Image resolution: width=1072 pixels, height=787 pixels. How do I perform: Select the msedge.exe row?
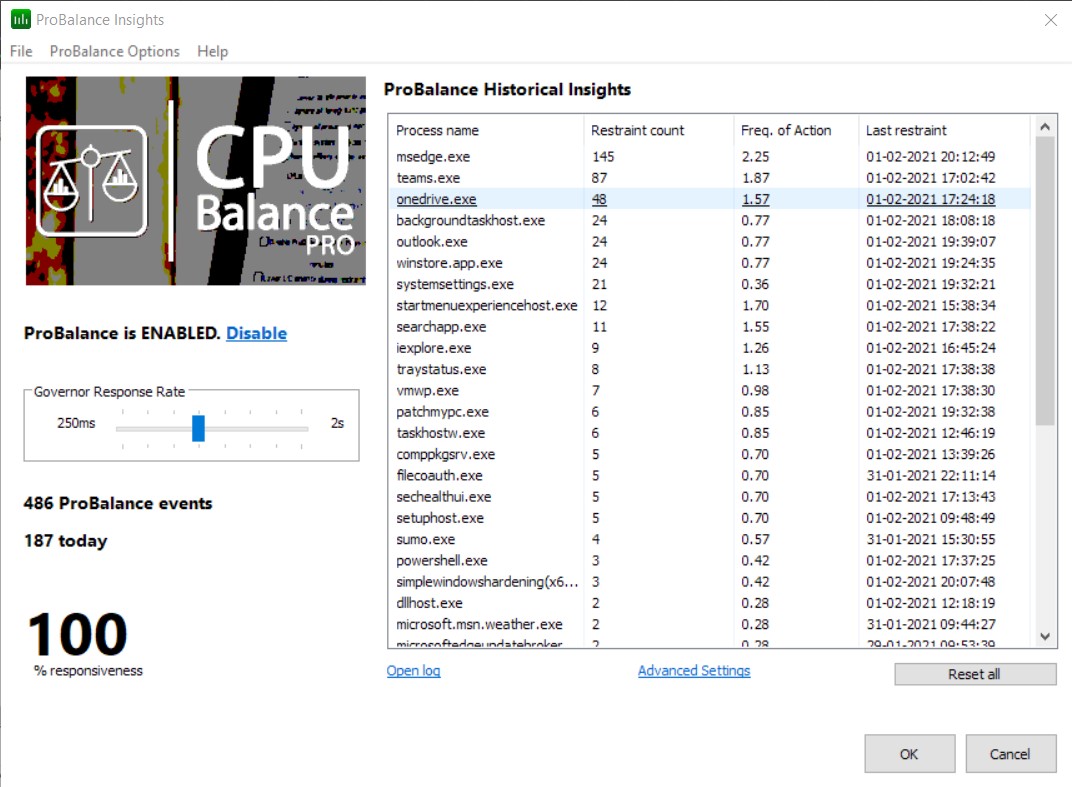(x=710, y=157)
